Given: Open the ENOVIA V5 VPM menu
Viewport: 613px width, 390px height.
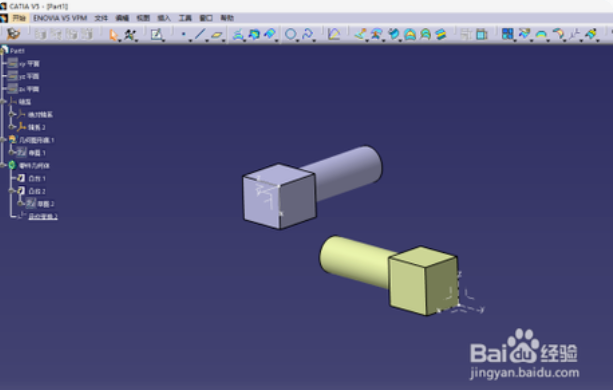Looking at the screenshot, I should coord(60,18).
